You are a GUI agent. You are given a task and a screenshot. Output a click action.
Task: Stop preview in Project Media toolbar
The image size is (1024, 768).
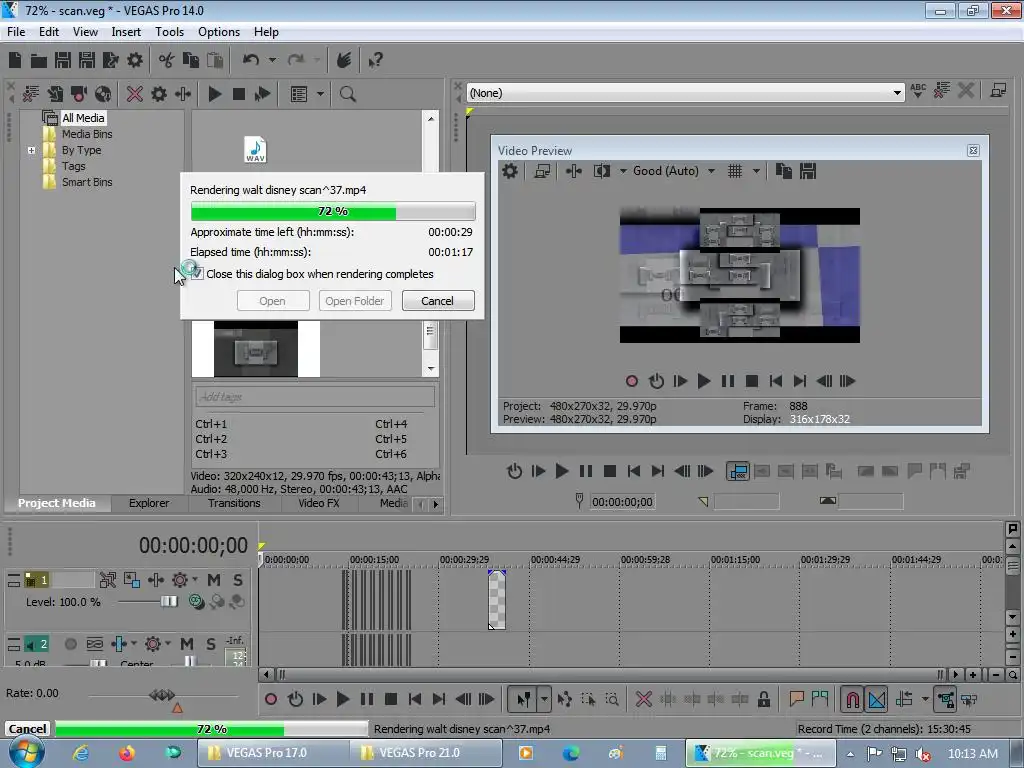(239, 94)
